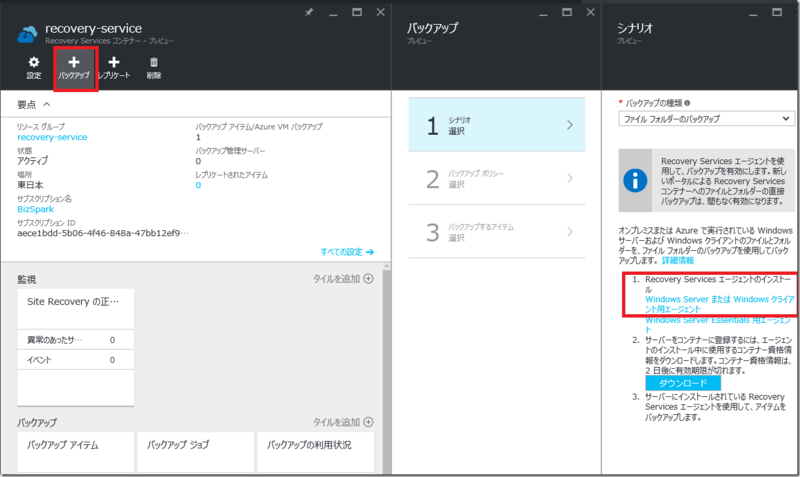Click the バックアップ plus toolbar button
The image size is (800, 477).
point(74,68)
